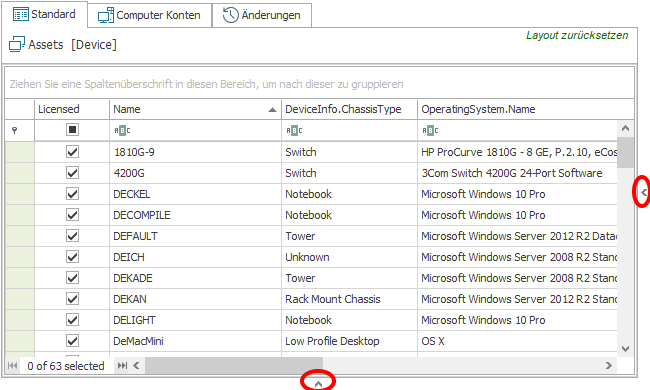Jump to last record navigator icon
The height and width of the screenshot is (390, 650).
(x=122, y=366)
